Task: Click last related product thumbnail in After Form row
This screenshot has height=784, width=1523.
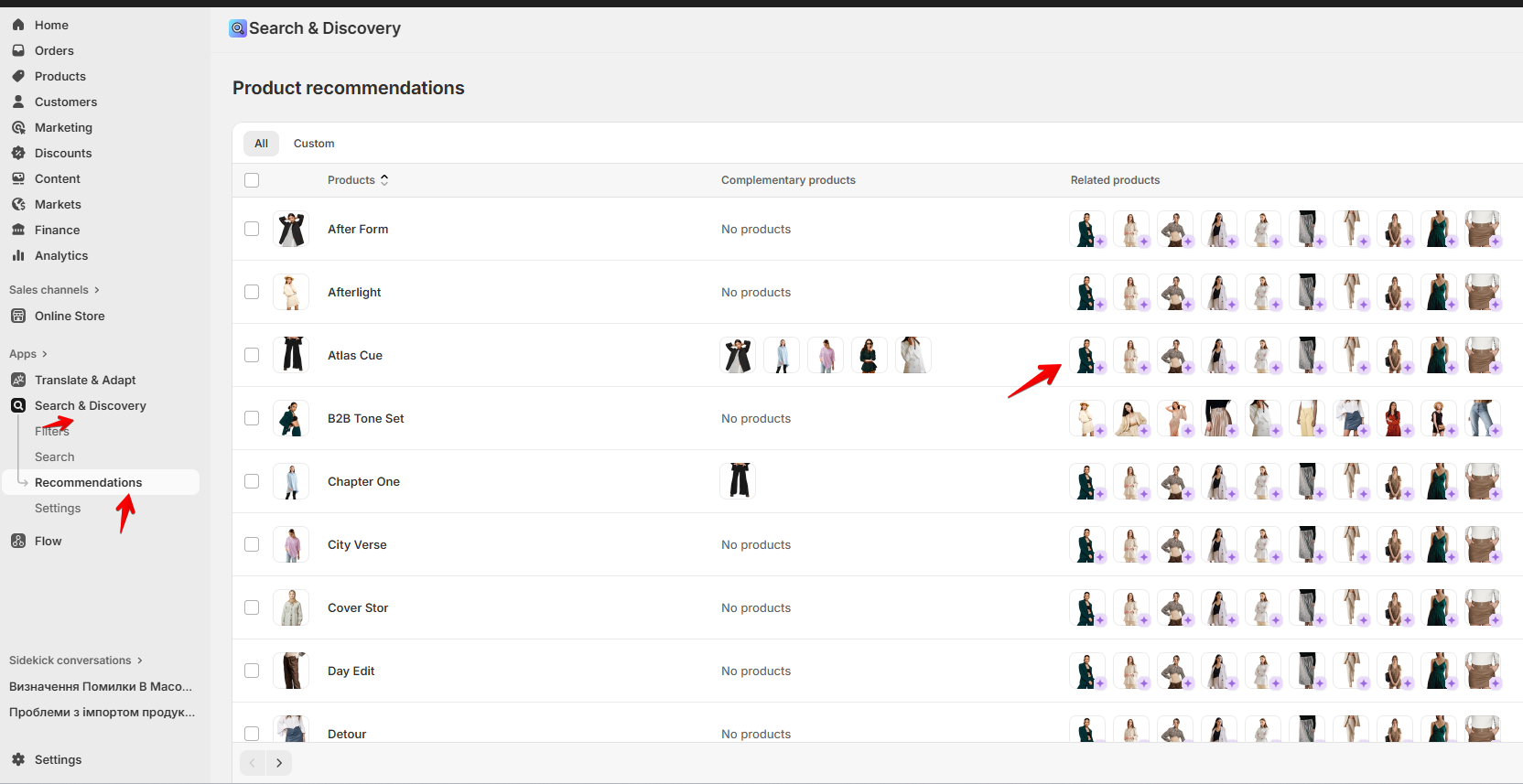Action: click(1483, 229)
